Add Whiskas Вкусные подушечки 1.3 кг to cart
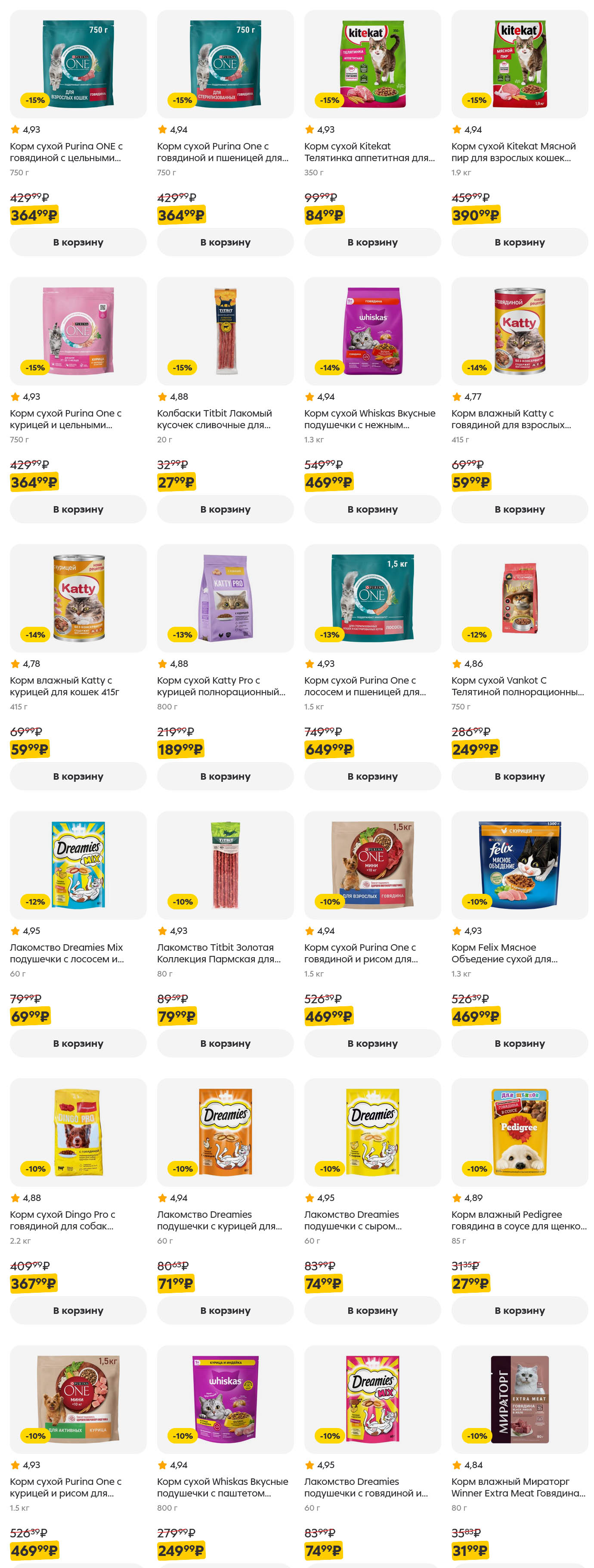This screenshot has width=594, height=1568. pyautogui.click(x=372, y=510)
